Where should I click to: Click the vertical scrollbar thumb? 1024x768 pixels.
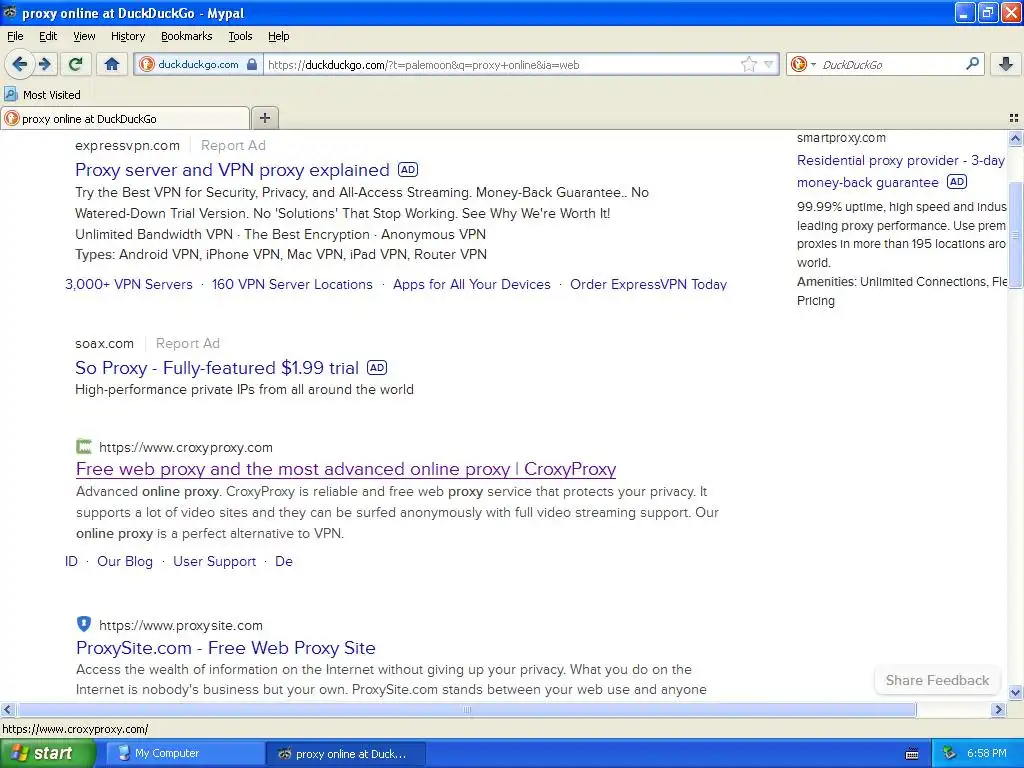click(x=1015, y=235)
